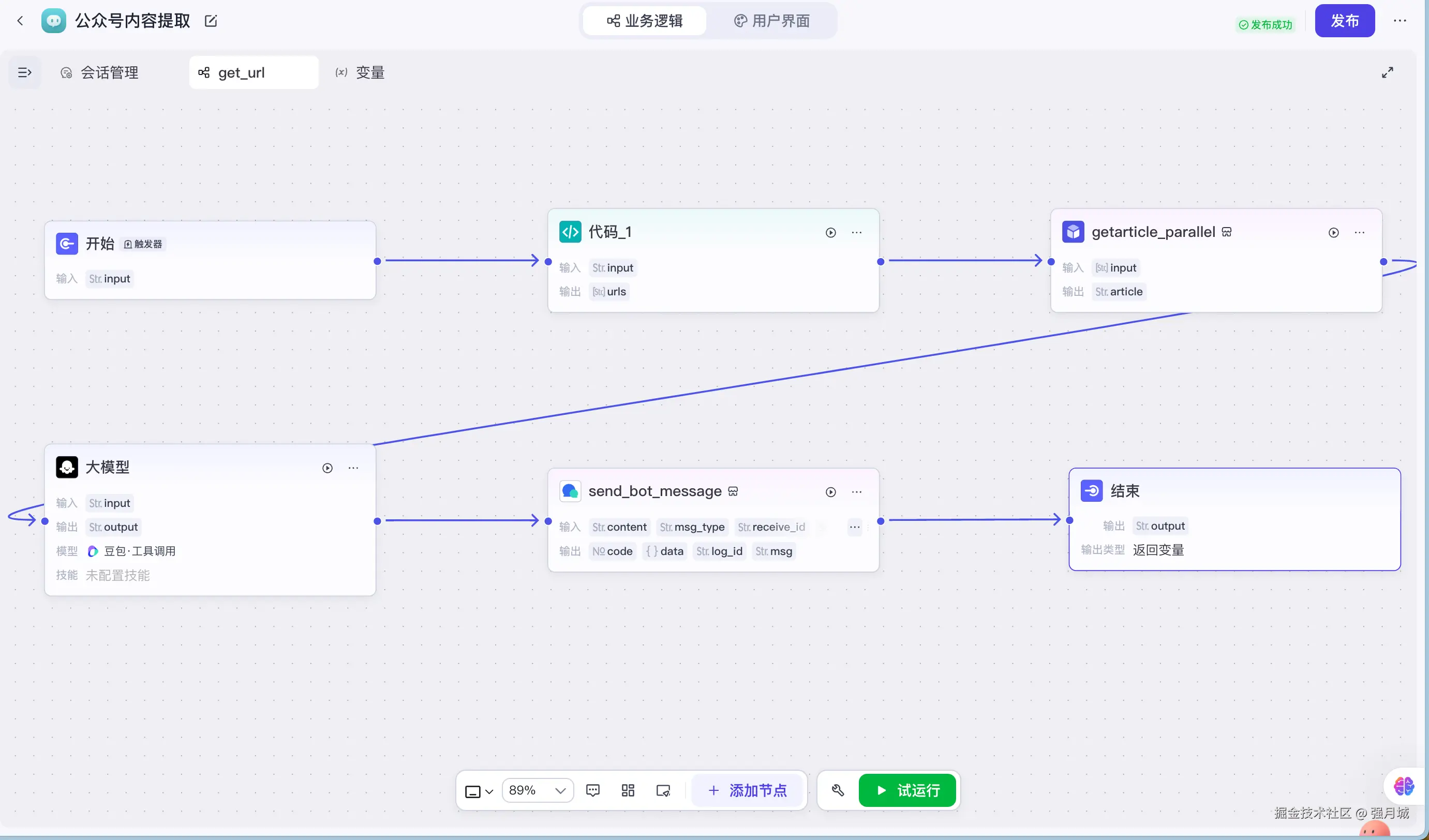
Task: Click the auto-layout grid icon in toolbar
Action: (x=628, y=790)
